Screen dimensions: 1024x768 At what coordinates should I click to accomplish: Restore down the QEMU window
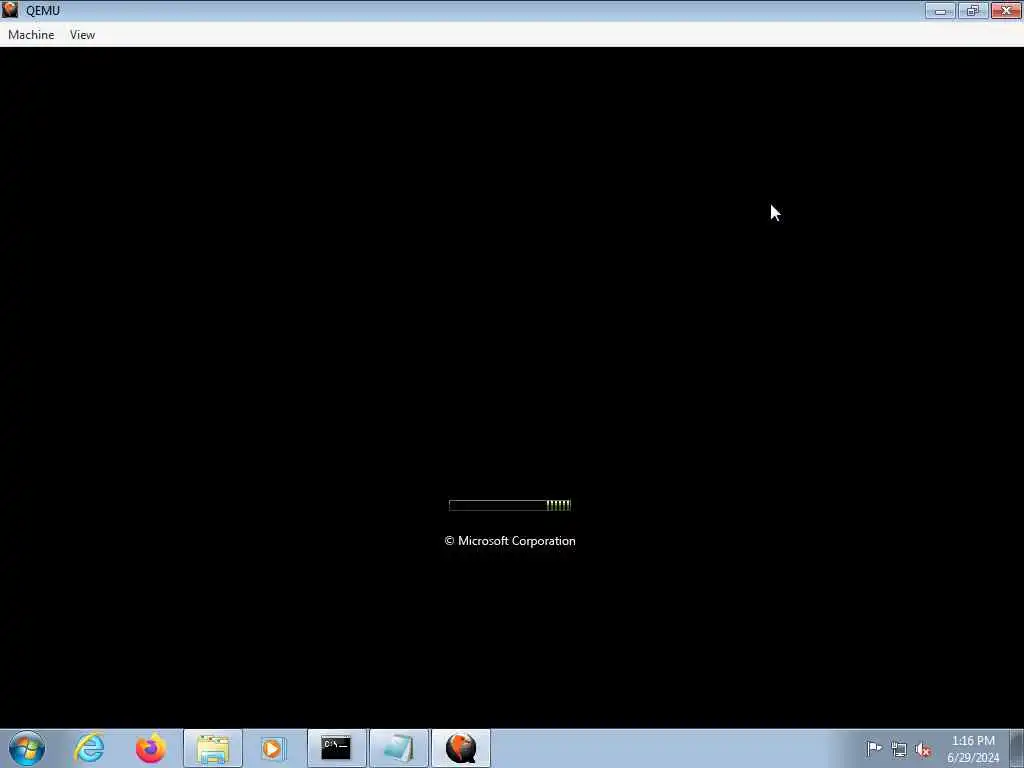pyautogui.click(x=972, y=10)
